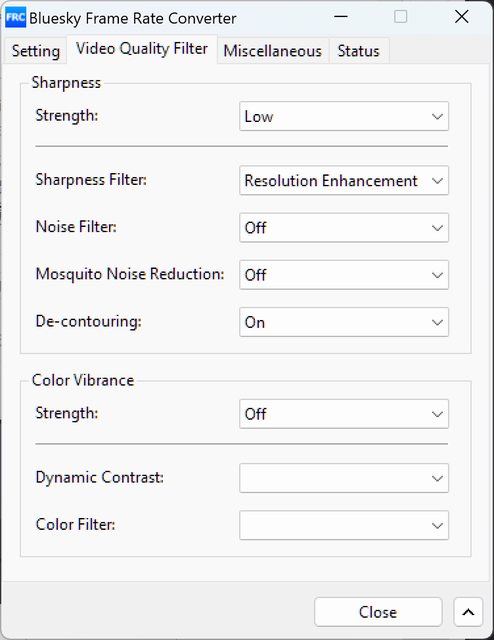Viewport: 494px width, 640px height.
Task: Click the chevron arrow of the Color Filter combo box
Action: click(437, 525)
